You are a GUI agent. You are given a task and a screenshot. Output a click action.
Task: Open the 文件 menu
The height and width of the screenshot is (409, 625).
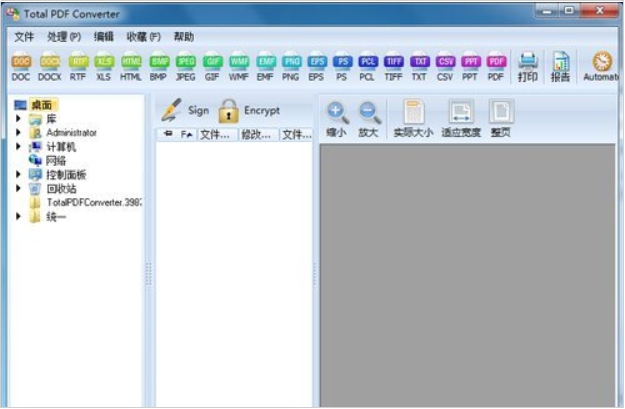pyautogui.click(x=24, y=37)
